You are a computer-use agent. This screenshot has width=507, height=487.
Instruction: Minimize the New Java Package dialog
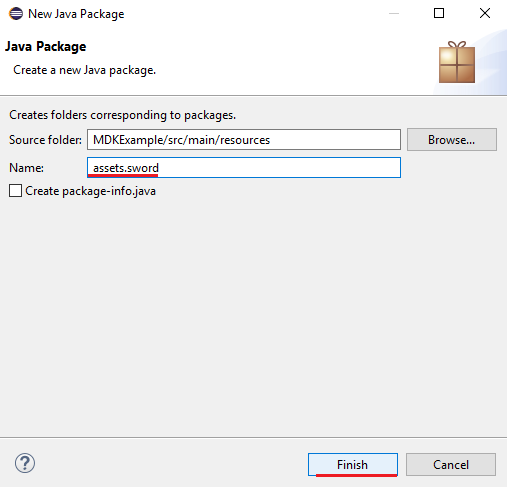(394, 13)
